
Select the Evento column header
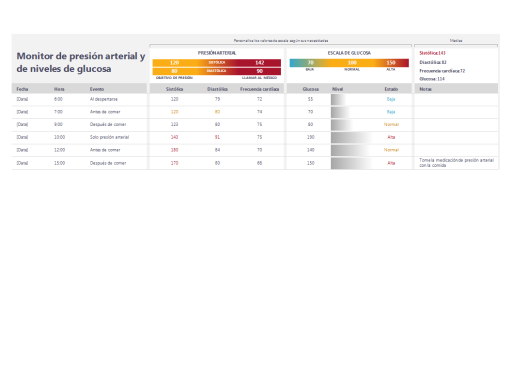pyautogui.click(x=97, y=89)
